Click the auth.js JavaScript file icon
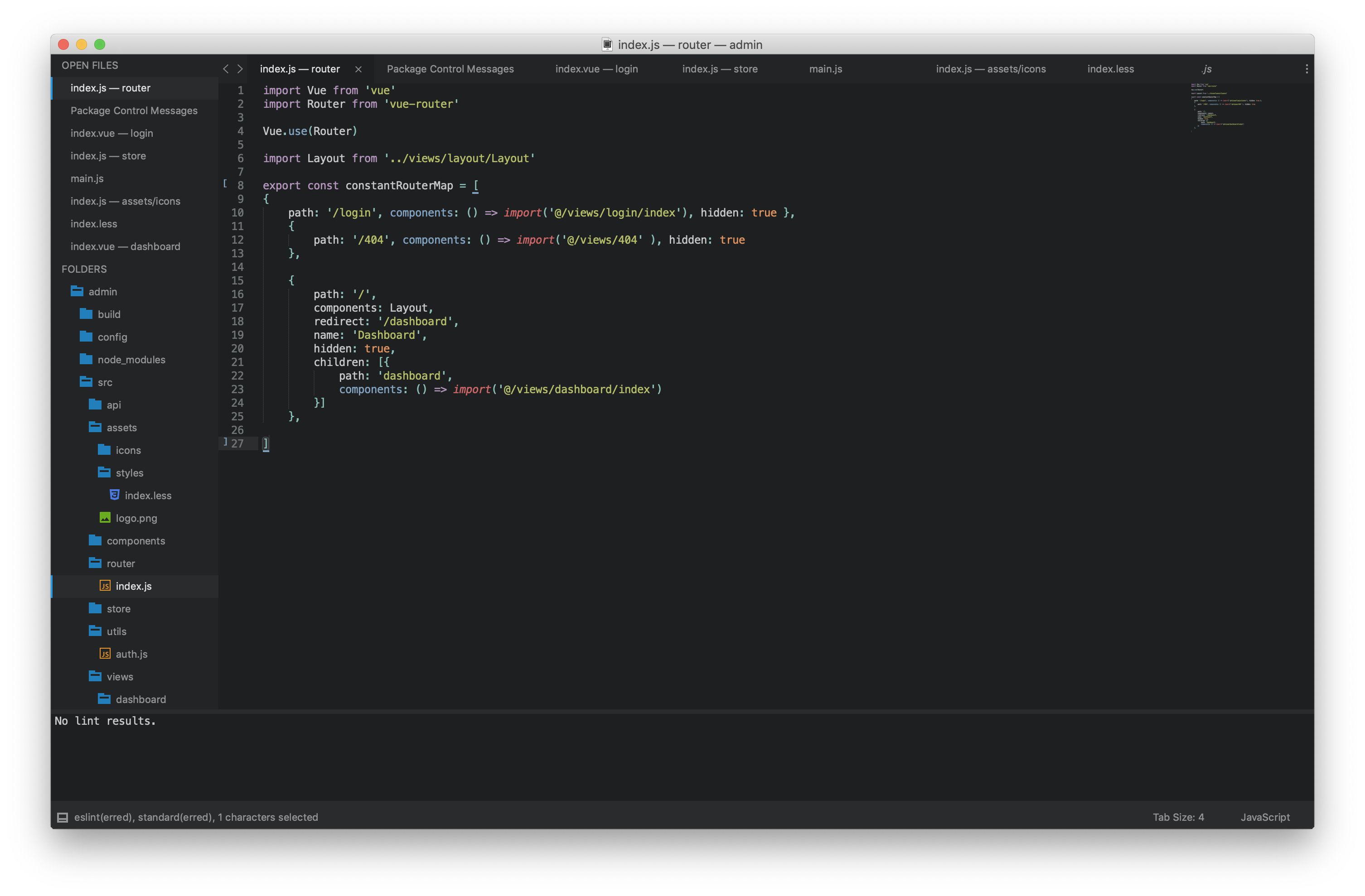 105,654
